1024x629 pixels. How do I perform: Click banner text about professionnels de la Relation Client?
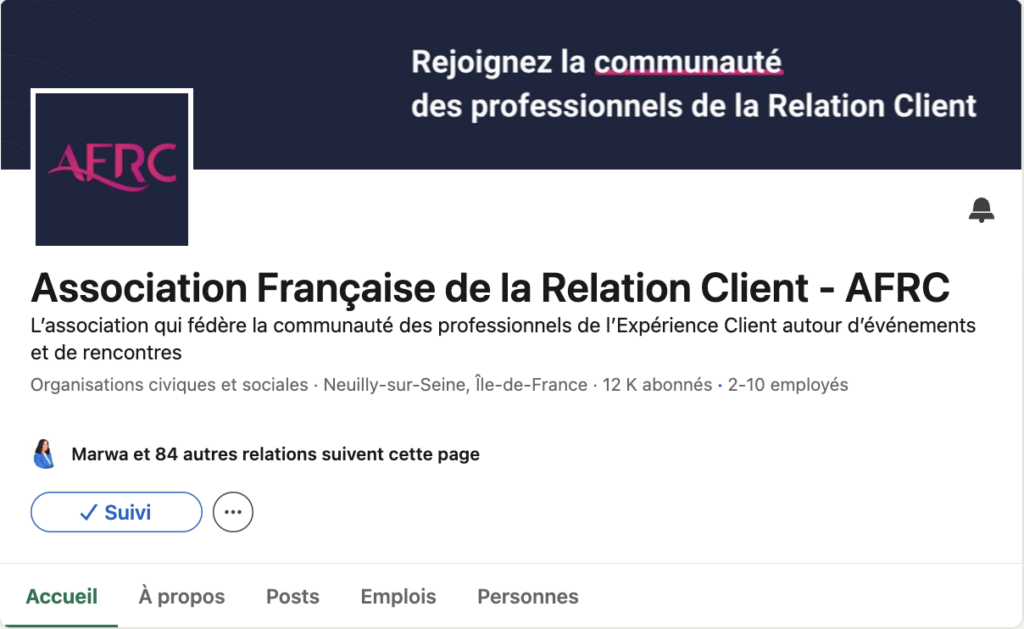point(693,106)
